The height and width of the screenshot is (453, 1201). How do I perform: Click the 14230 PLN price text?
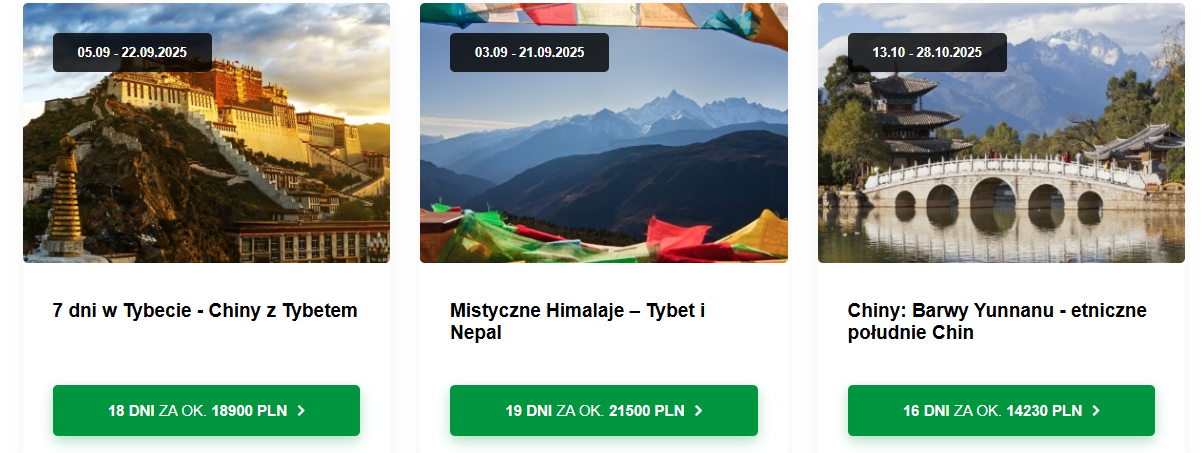[1044, 411]
